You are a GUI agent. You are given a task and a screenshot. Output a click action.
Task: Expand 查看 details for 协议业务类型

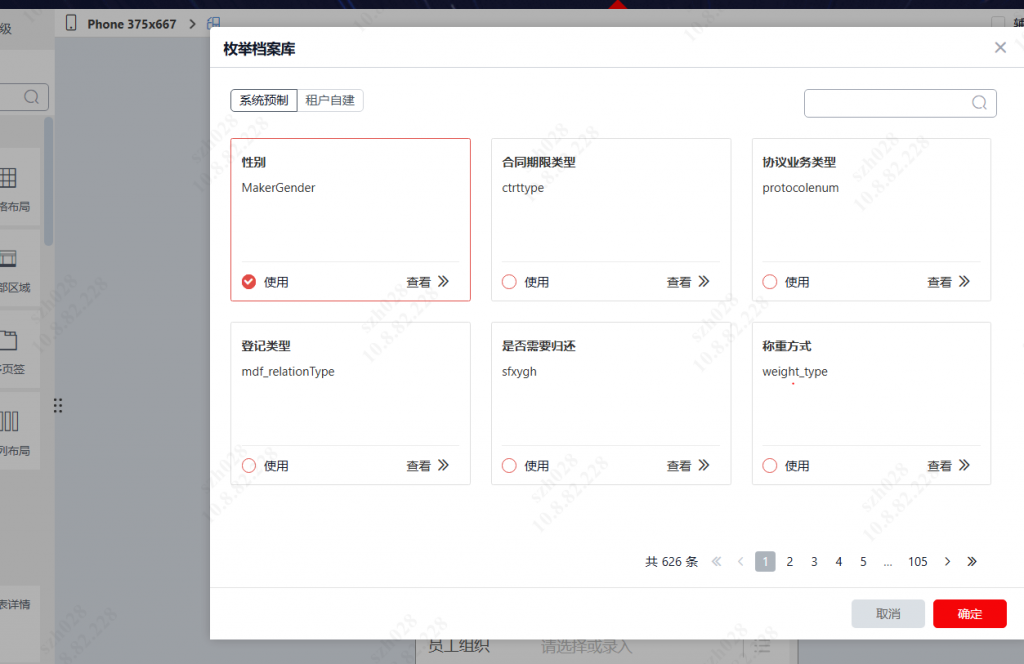point(948,282)
